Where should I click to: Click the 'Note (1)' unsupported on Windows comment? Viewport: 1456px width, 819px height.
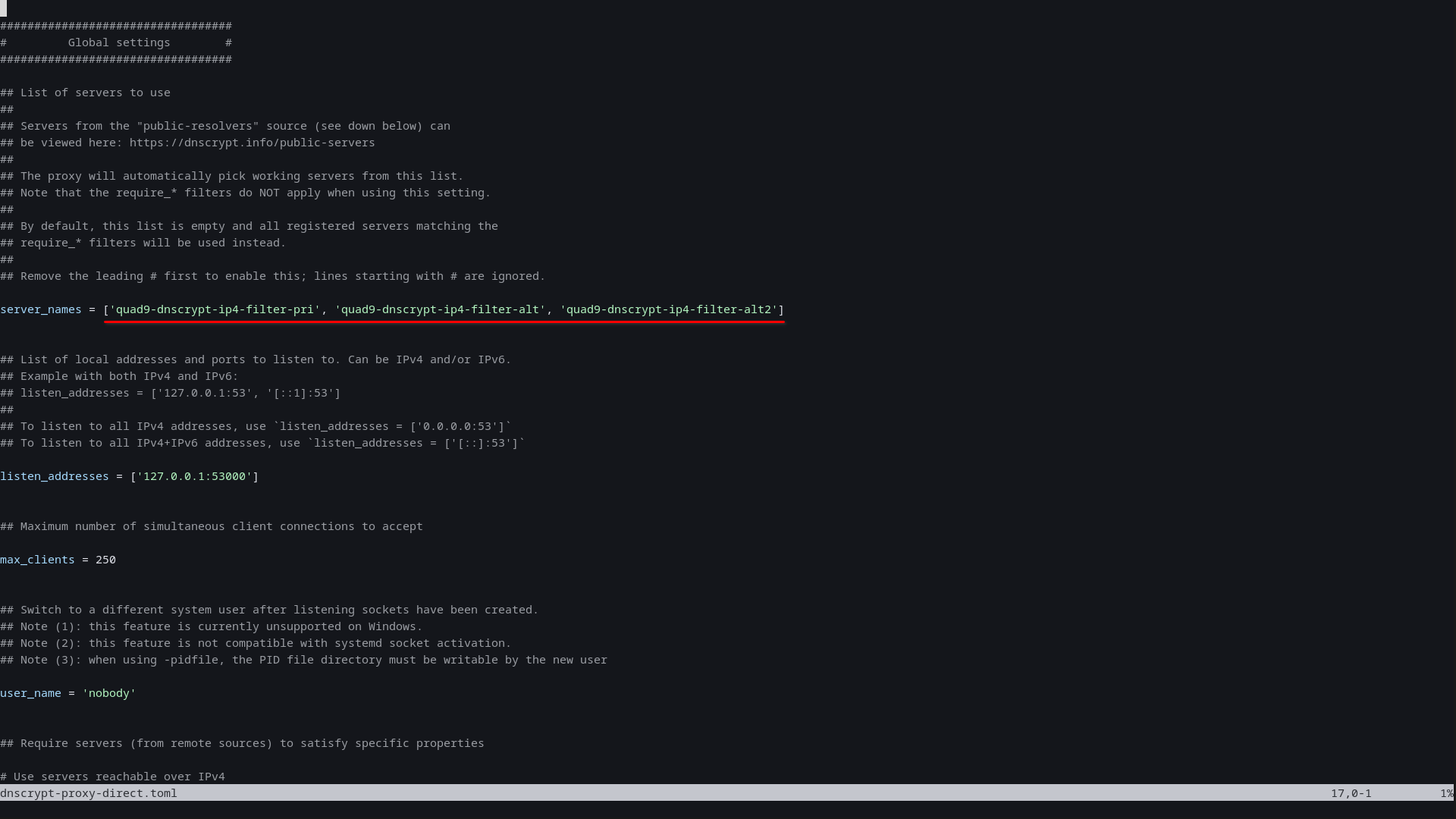click(212, 626)
